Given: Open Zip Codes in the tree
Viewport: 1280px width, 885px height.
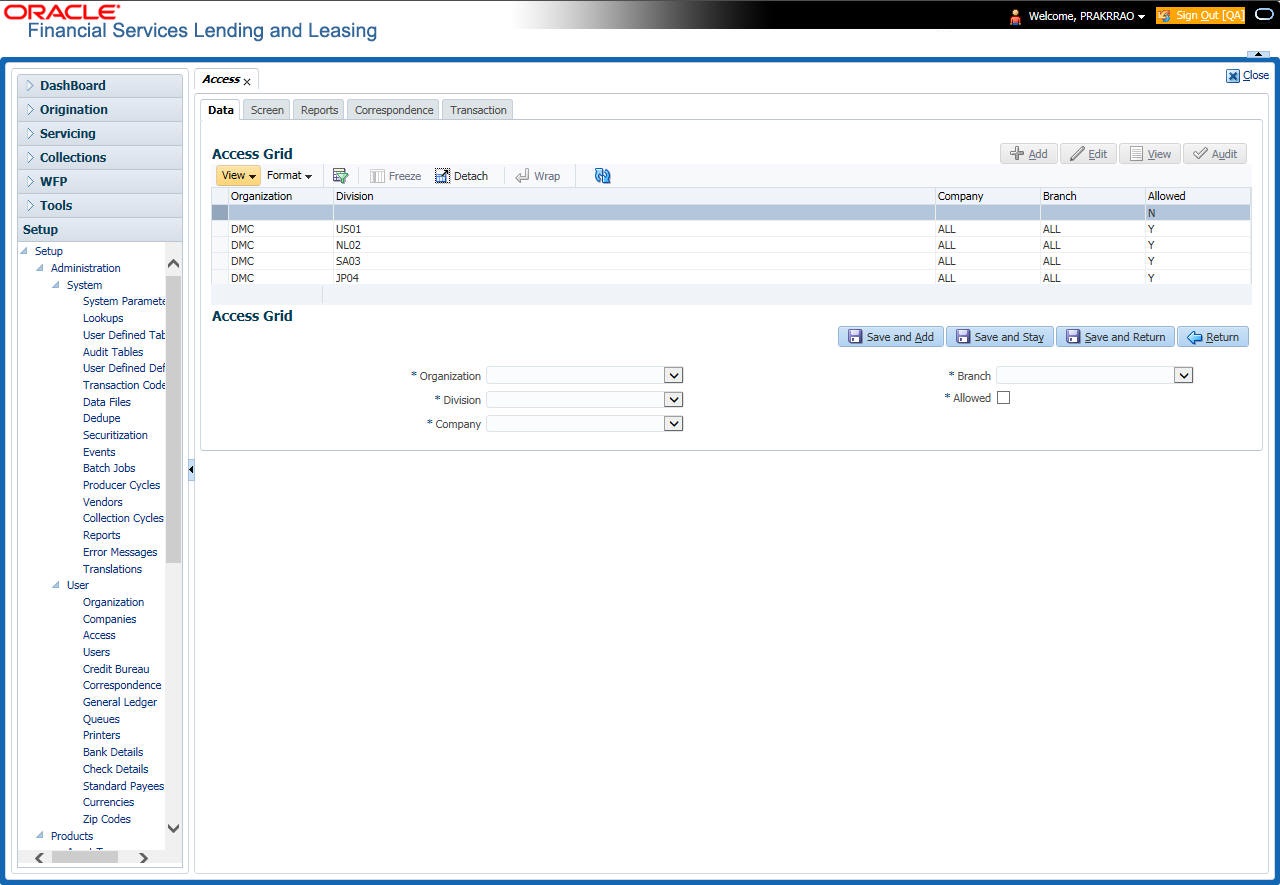Looking at the screenshot, I should [107, 819].
